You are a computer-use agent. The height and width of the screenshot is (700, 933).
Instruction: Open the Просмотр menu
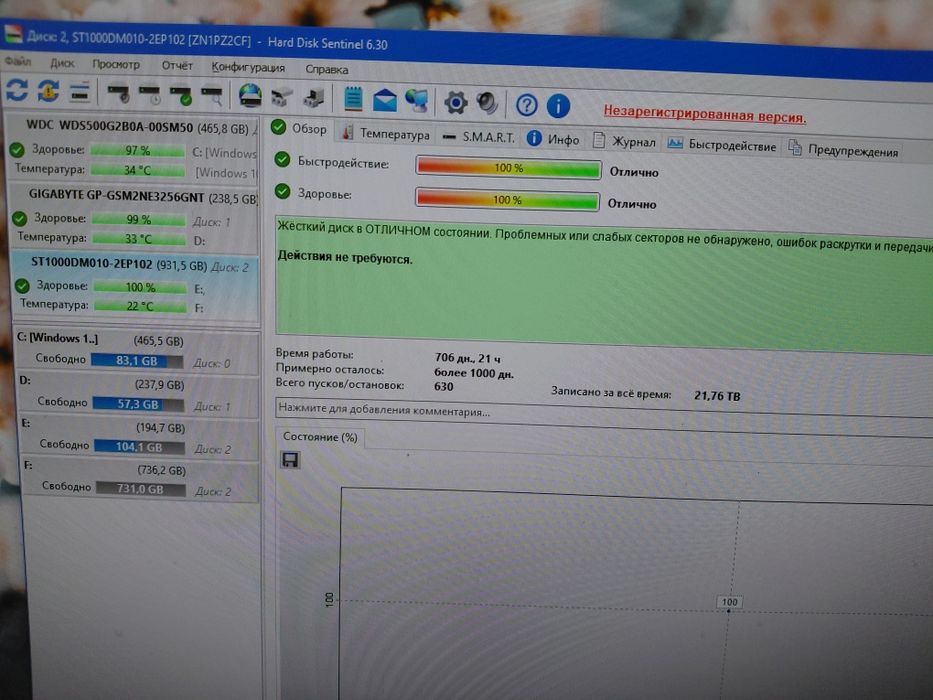(x=116, y=64)
